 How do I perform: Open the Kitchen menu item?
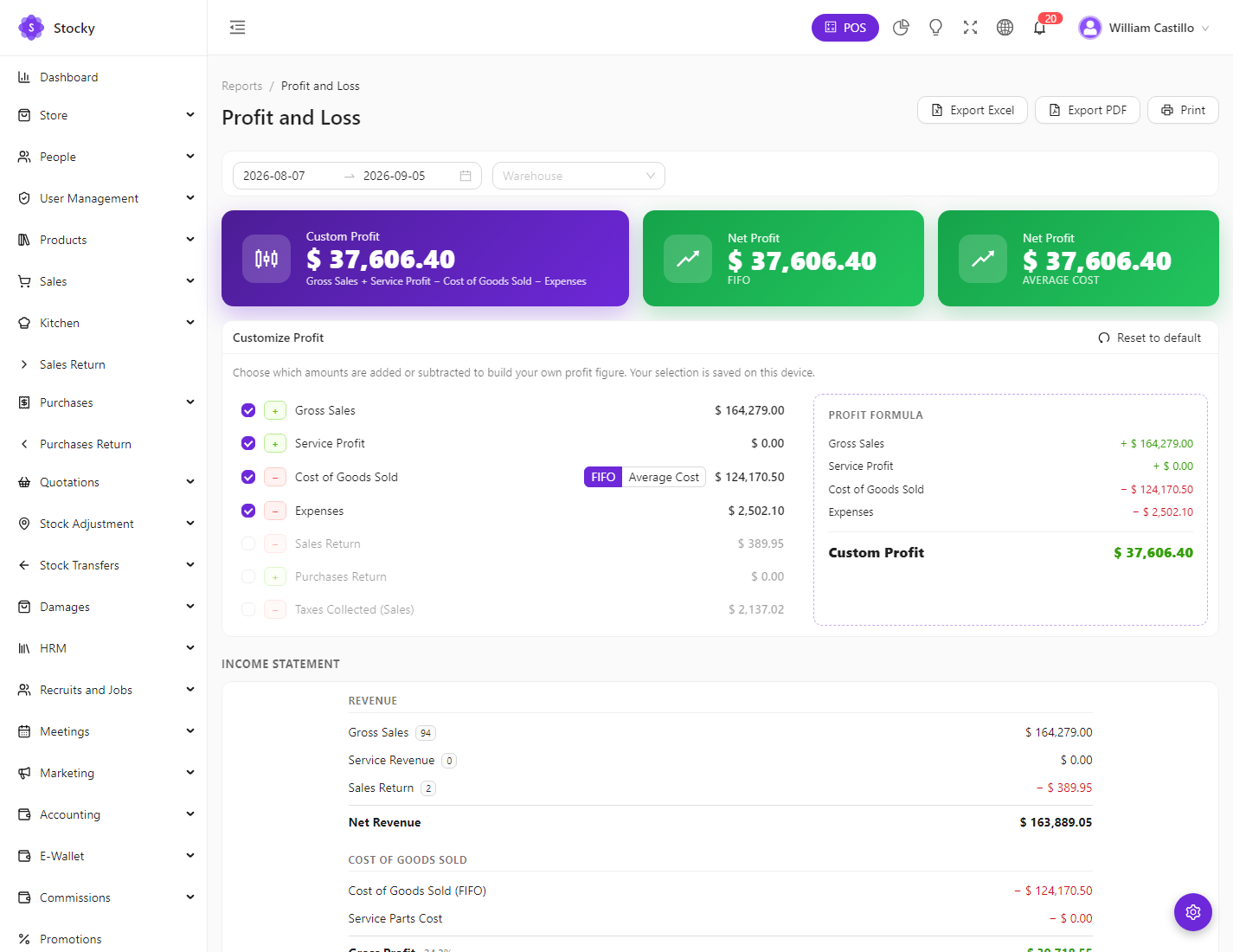click(x=103, y=323)
